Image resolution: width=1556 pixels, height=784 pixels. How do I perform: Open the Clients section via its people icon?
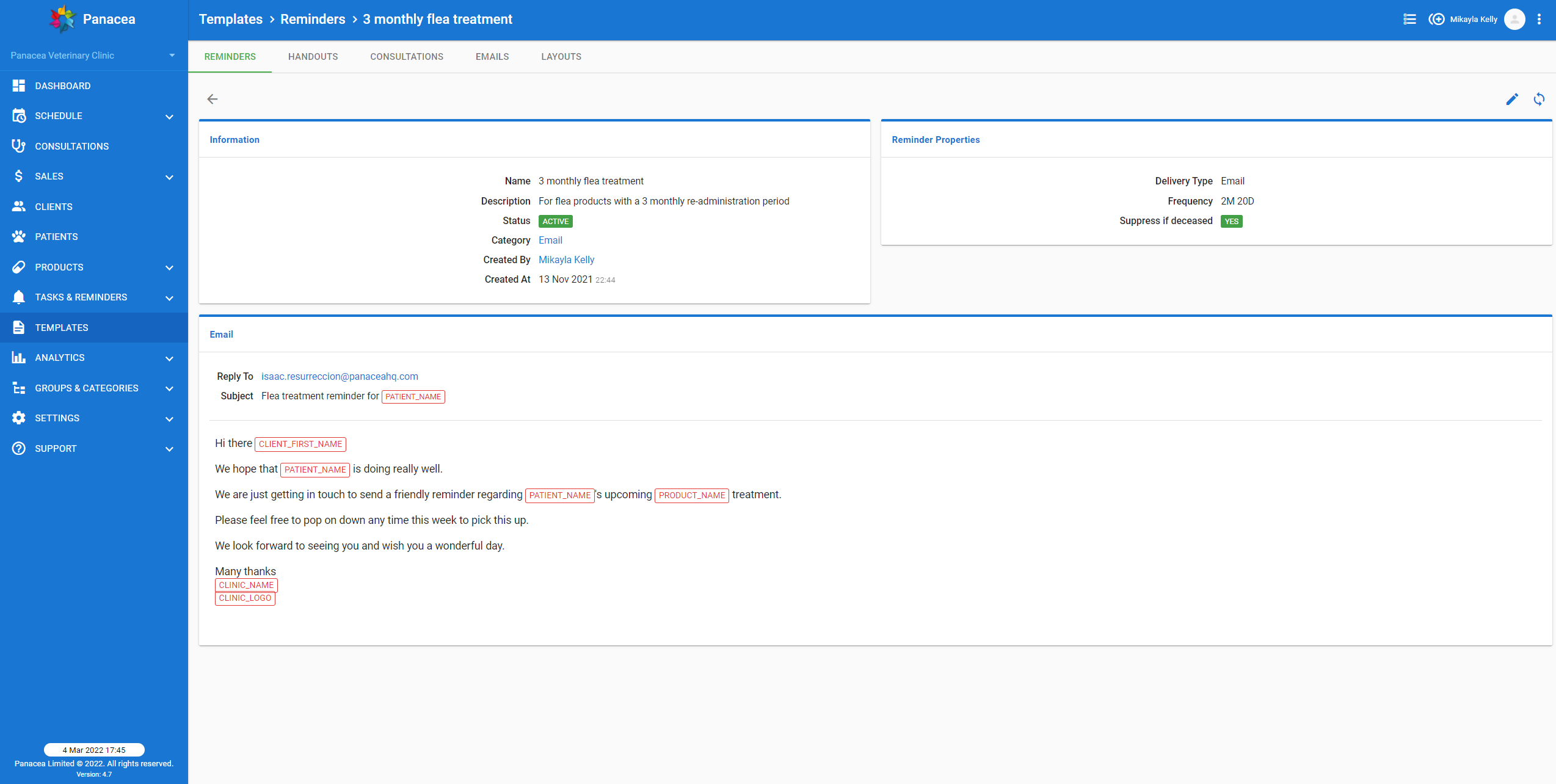click(x=18, y=206)
